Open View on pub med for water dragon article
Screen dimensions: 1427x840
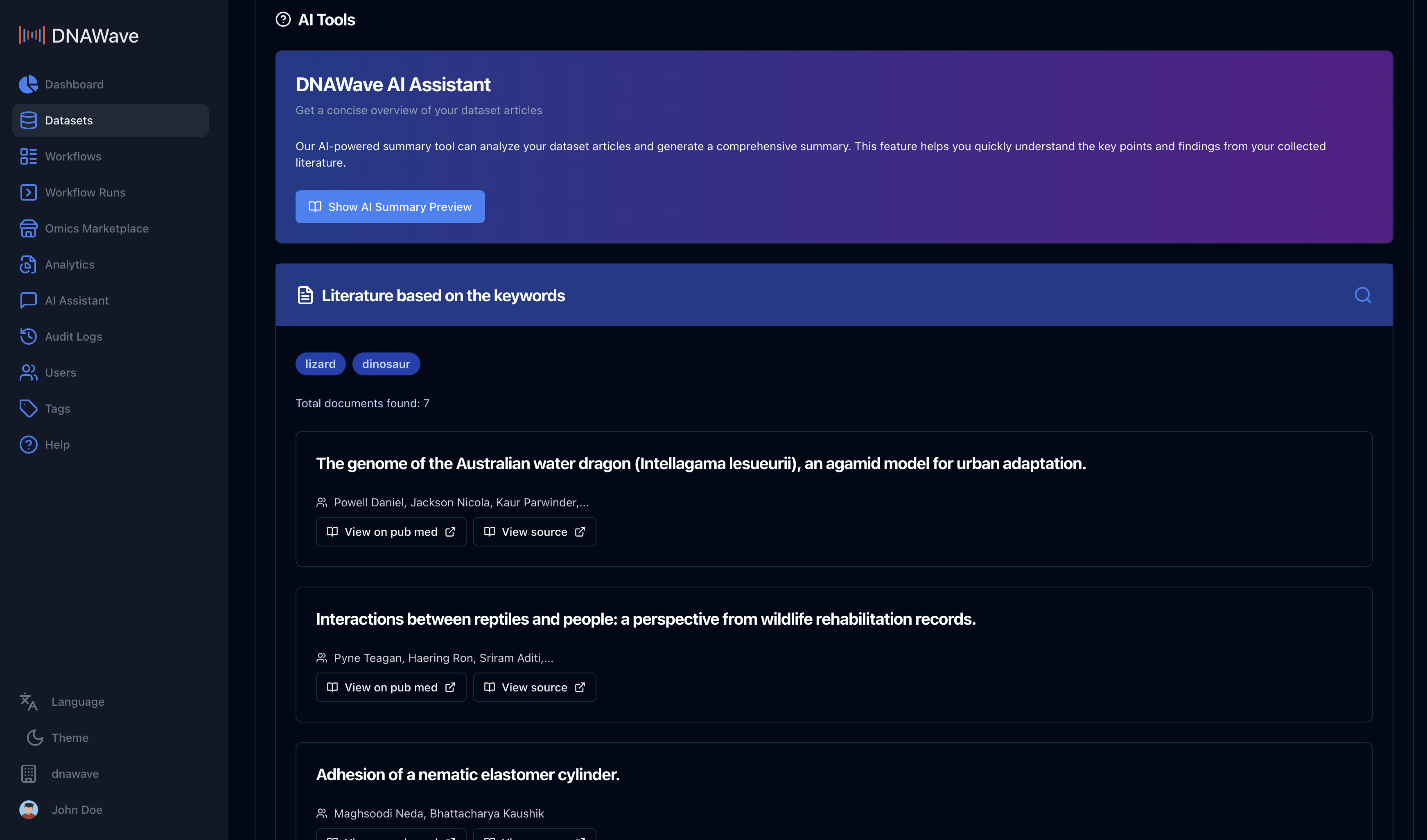pyautogui.click(x=391, y=531)
